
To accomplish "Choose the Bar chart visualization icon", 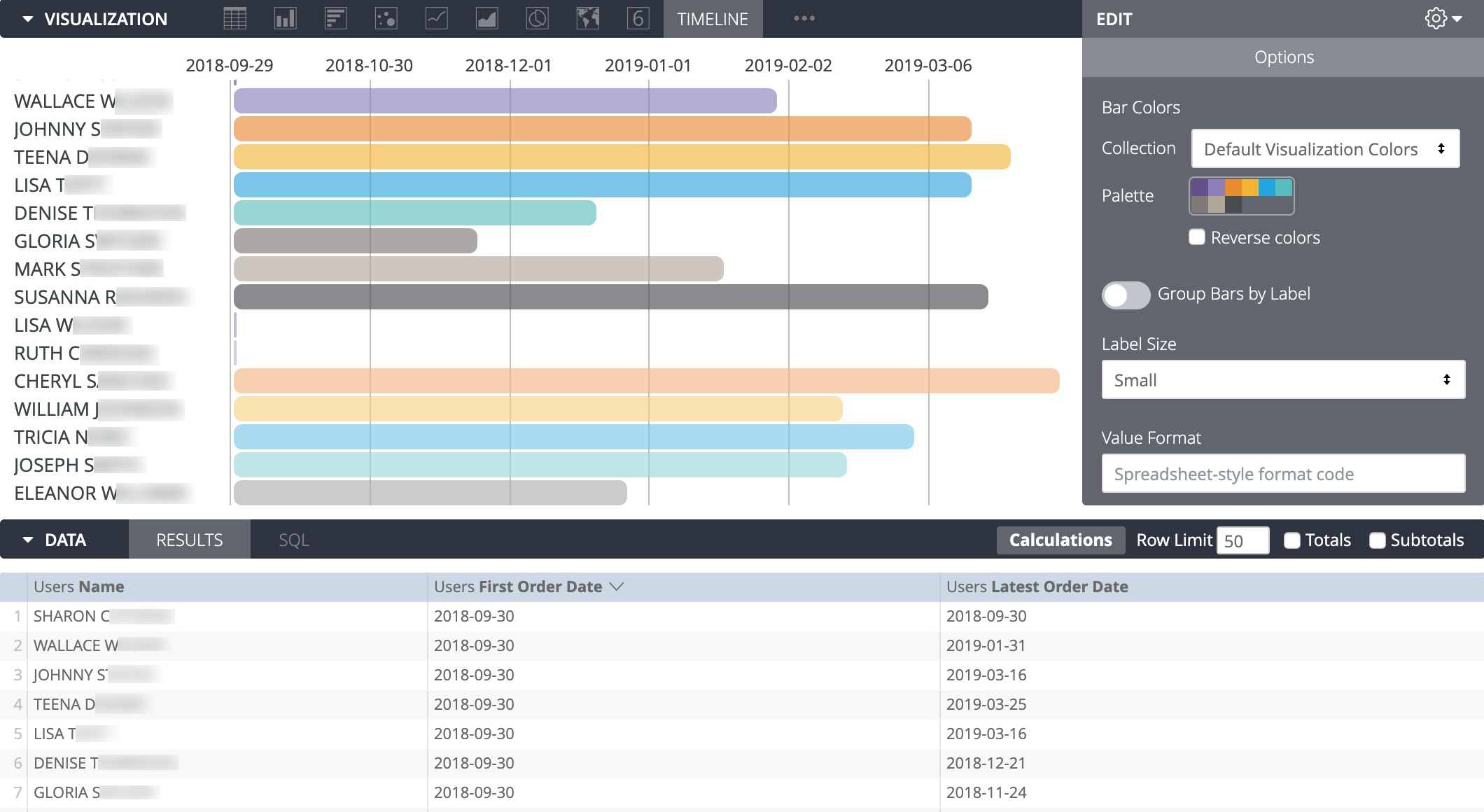I will 335,19.
